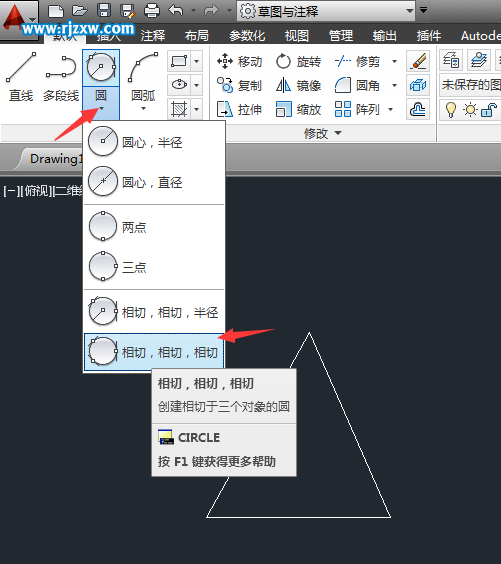Click the erase tool icon

click(418, 61)
